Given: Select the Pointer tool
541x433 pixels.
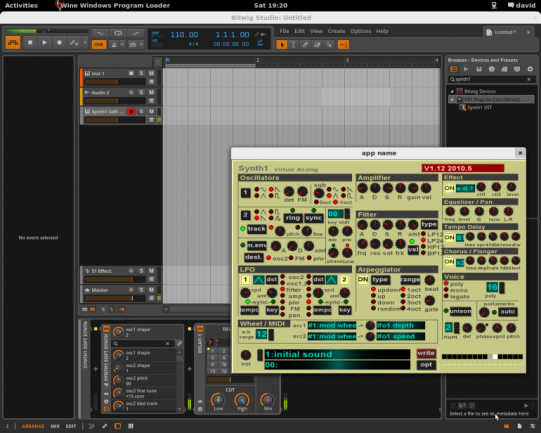Looking at the screenshot, I should [x=282, y=45].
